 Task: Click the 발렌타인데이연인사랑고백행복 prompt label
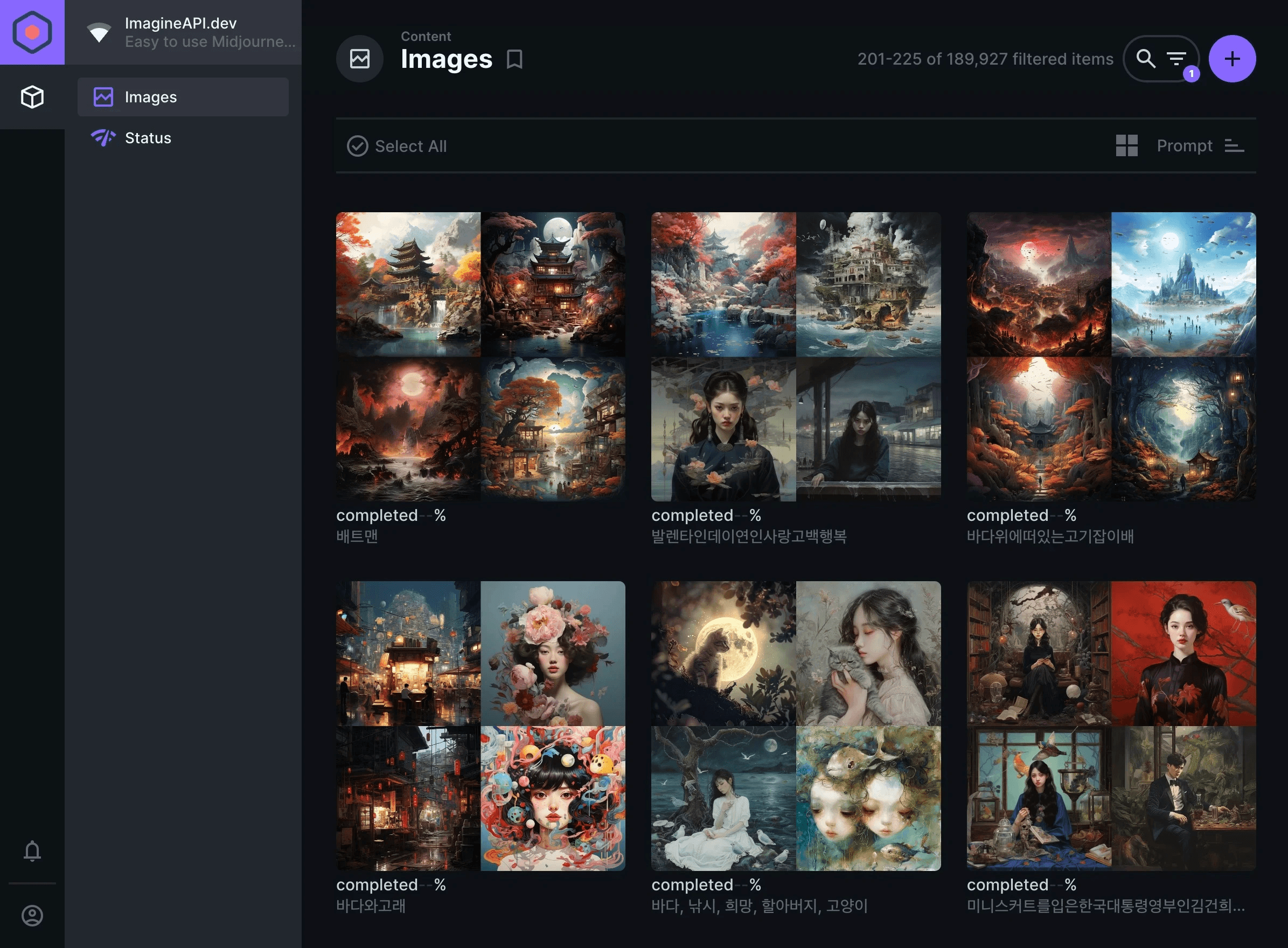click(x=749, y=535)
